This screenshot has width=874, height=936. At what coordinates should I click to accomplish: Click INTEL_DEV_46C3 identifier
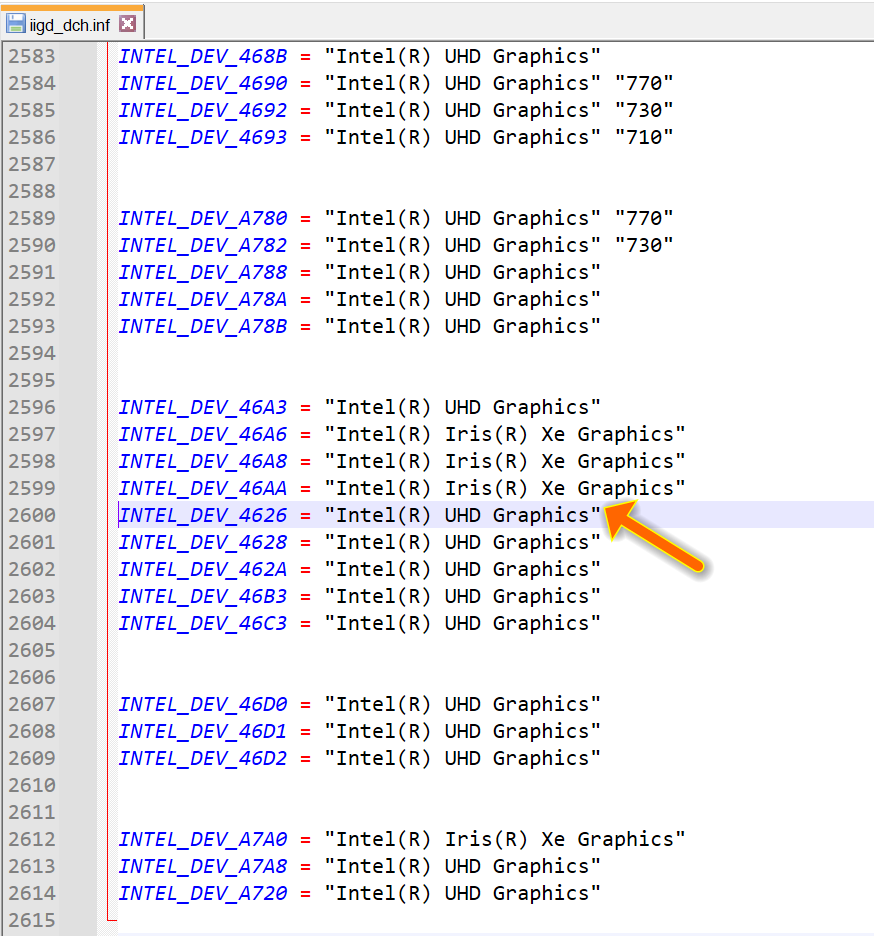point(203,623)
